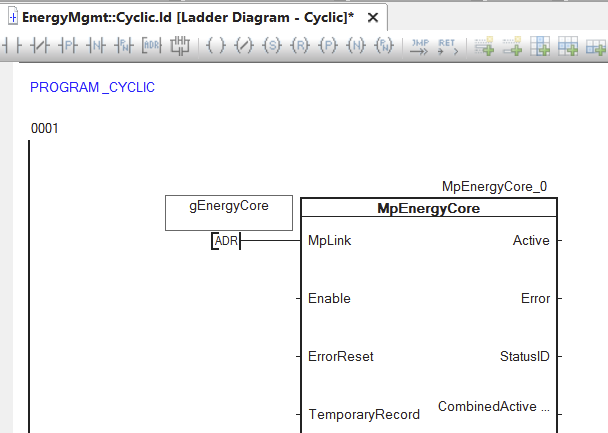608x433 pixels.
Task: Insert a normally closed contact
Action: point(40,46)
